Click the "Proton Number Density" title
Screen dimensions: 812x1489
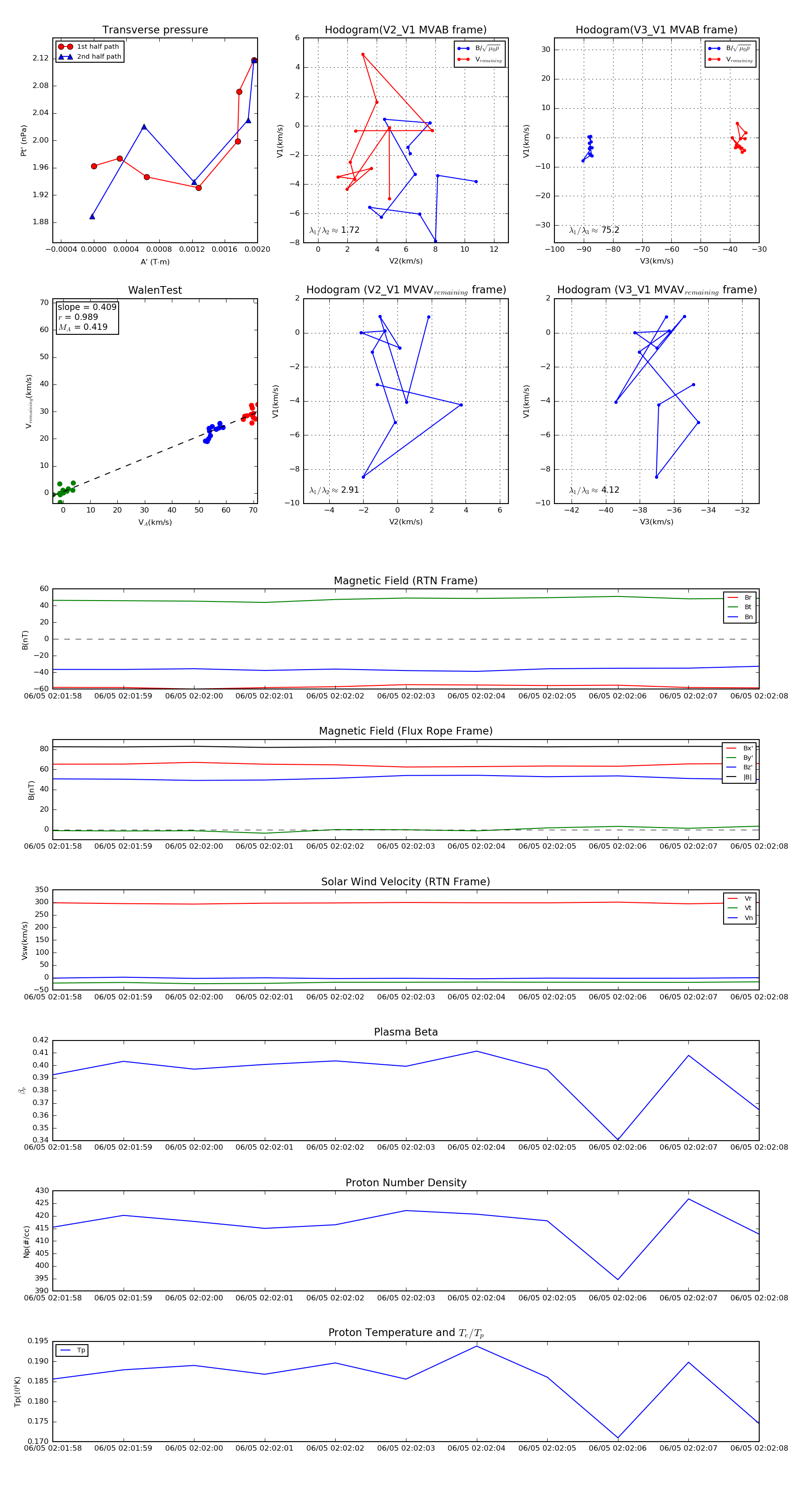pos(406,1183)
